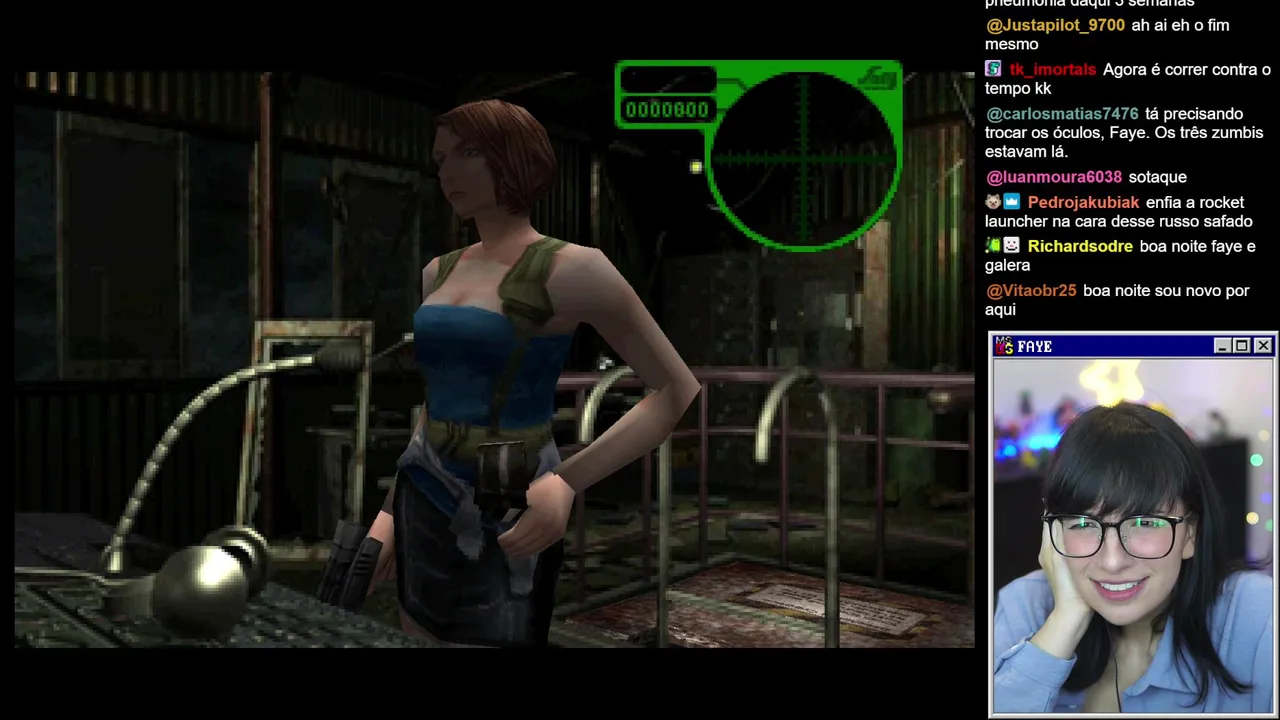Click the badge icon beside tk_imortals

click(x=993, y=69)
